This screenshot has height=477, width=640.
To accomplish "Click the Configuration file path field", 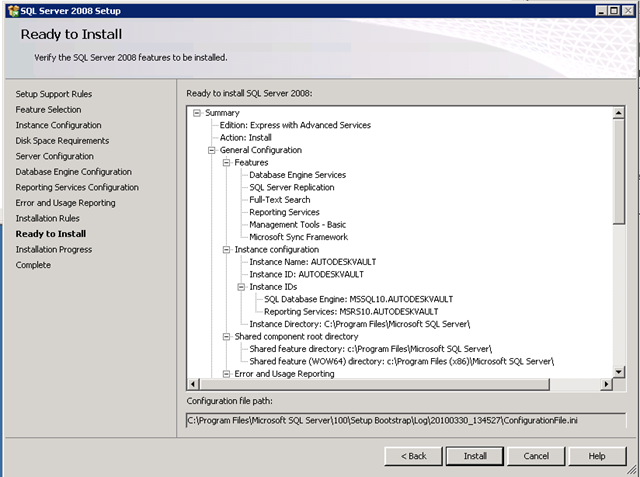I will [406, 420].
